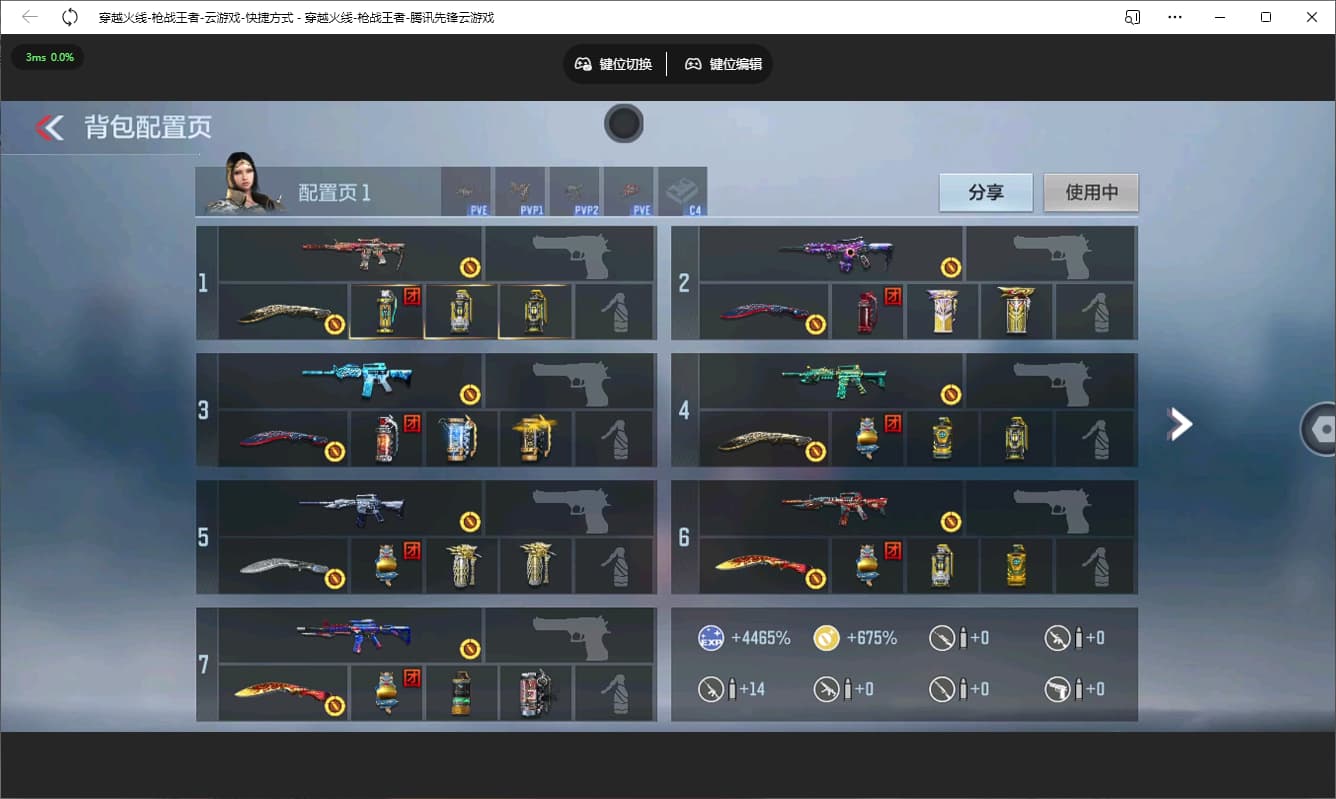Select the empty pistol slot in loadout 5

(569, 508)
